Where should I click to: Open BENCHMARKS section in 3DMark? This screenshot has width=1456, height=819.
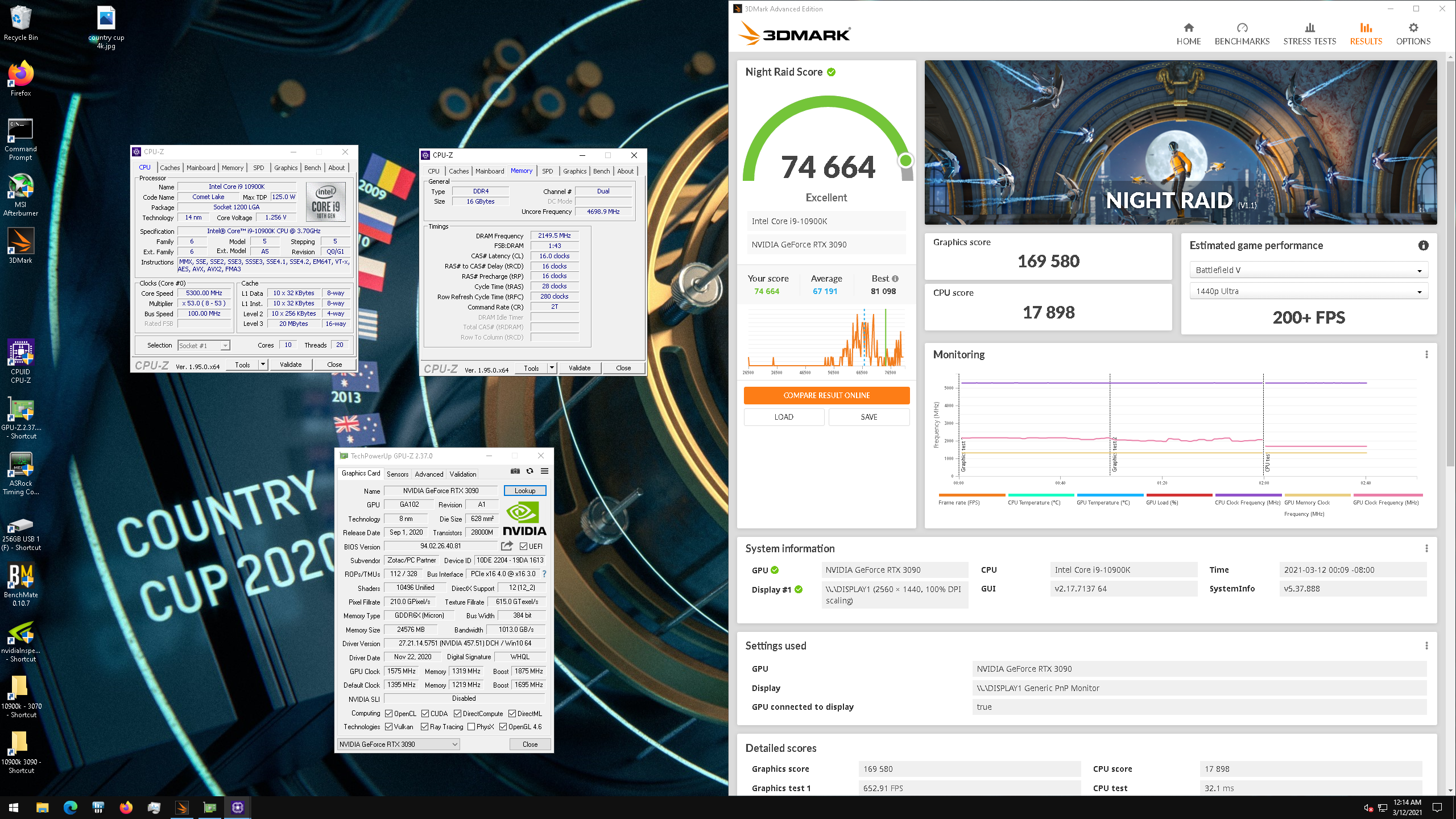[x=1242, y=34]
